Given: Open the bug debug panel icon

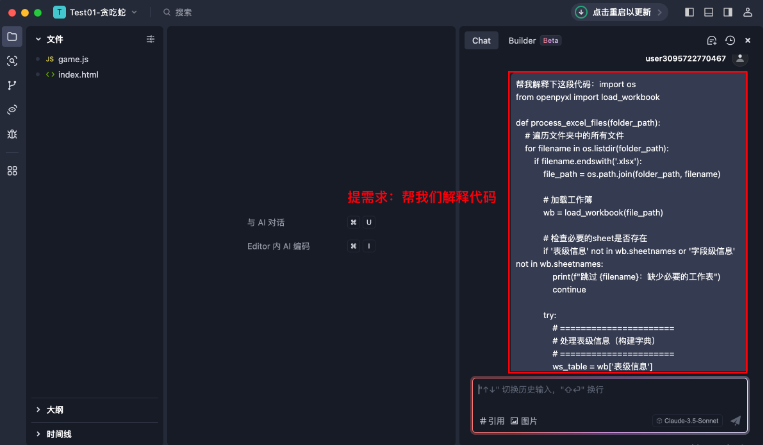Looking at the screenshot, I should [12, 133].
